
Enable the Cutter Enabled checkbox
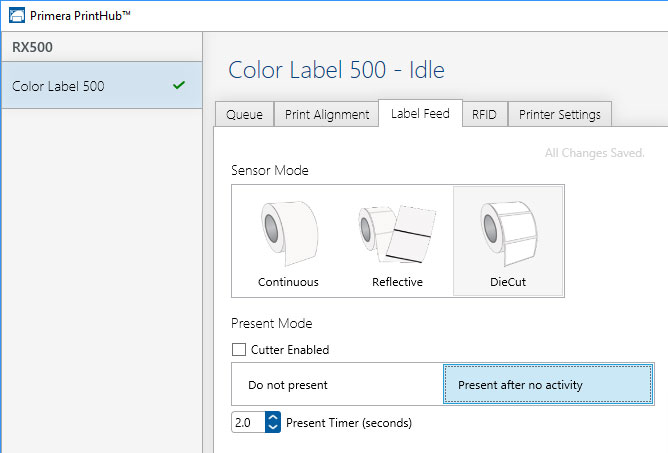239,349
